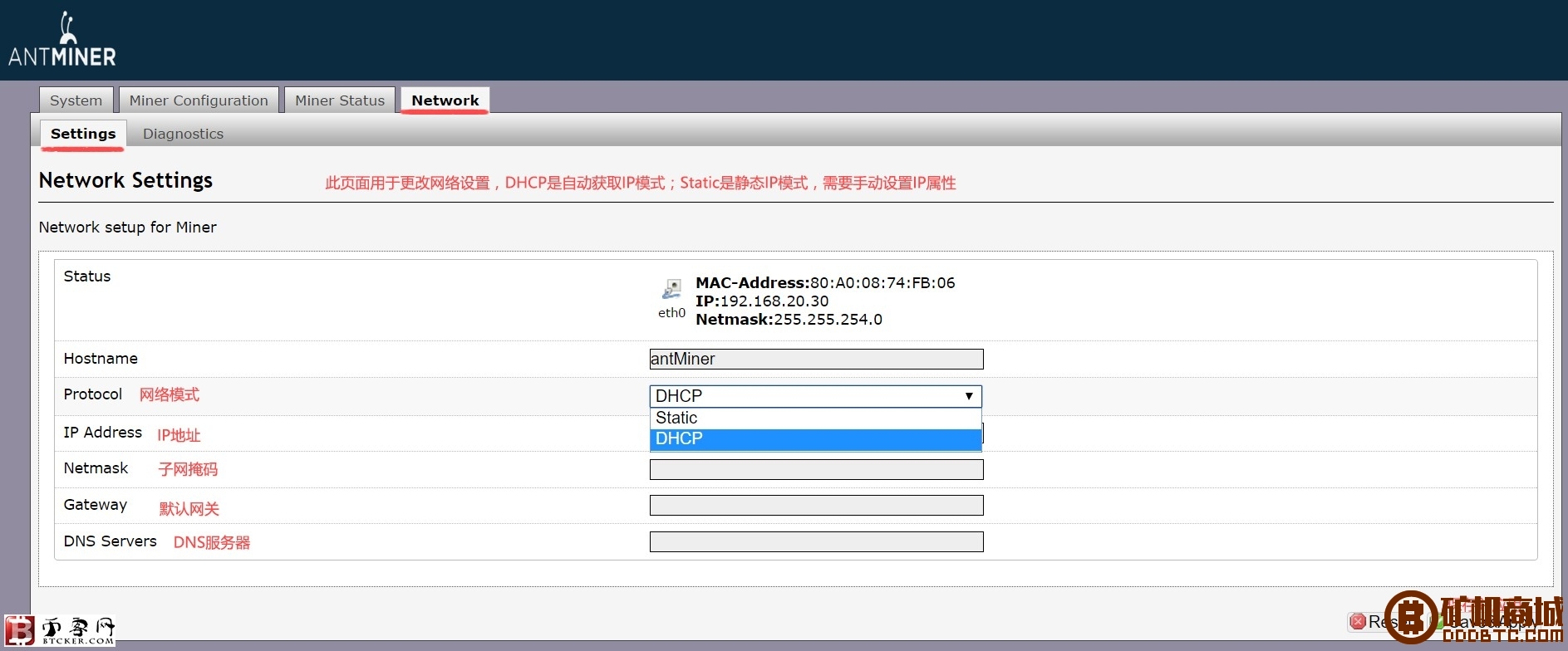The height and width of the screenshot is (651, 1568).
Task: Click the 'Network setup for Miner' text
Action: point(127,228)
